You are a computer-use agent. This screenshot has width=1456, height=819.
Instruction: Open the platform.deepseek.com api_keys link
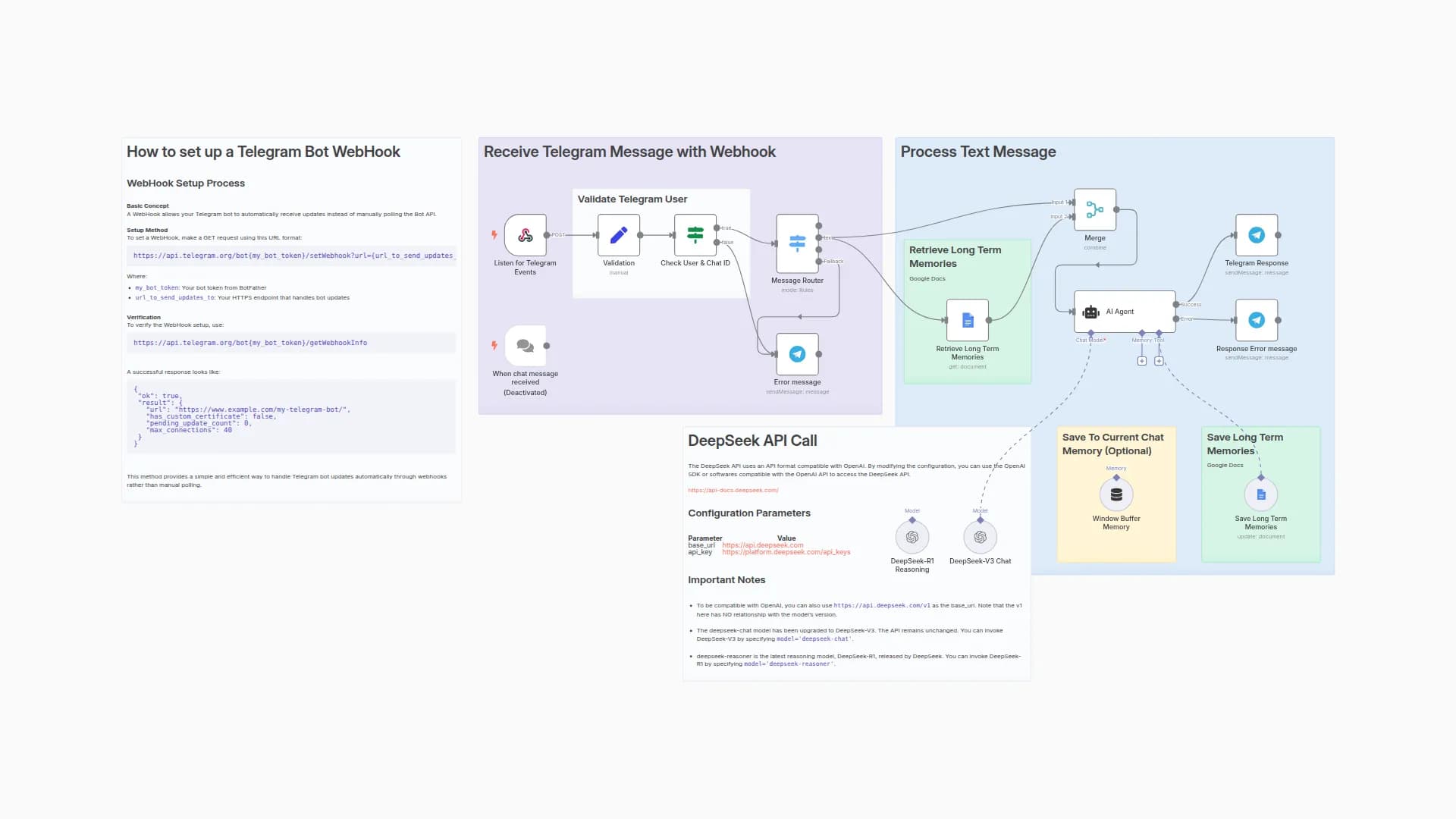tap(786, 552)
